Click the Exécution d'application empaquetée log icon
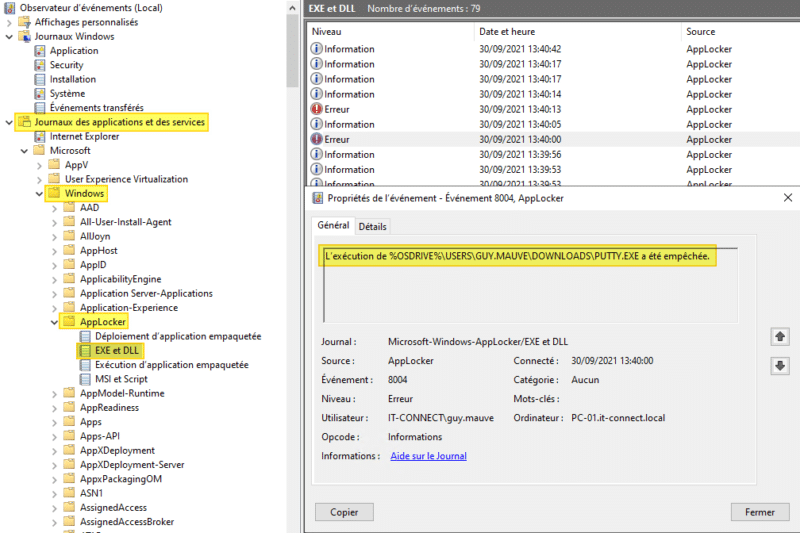The image size is (800, 533). click(x=85, y=365)
